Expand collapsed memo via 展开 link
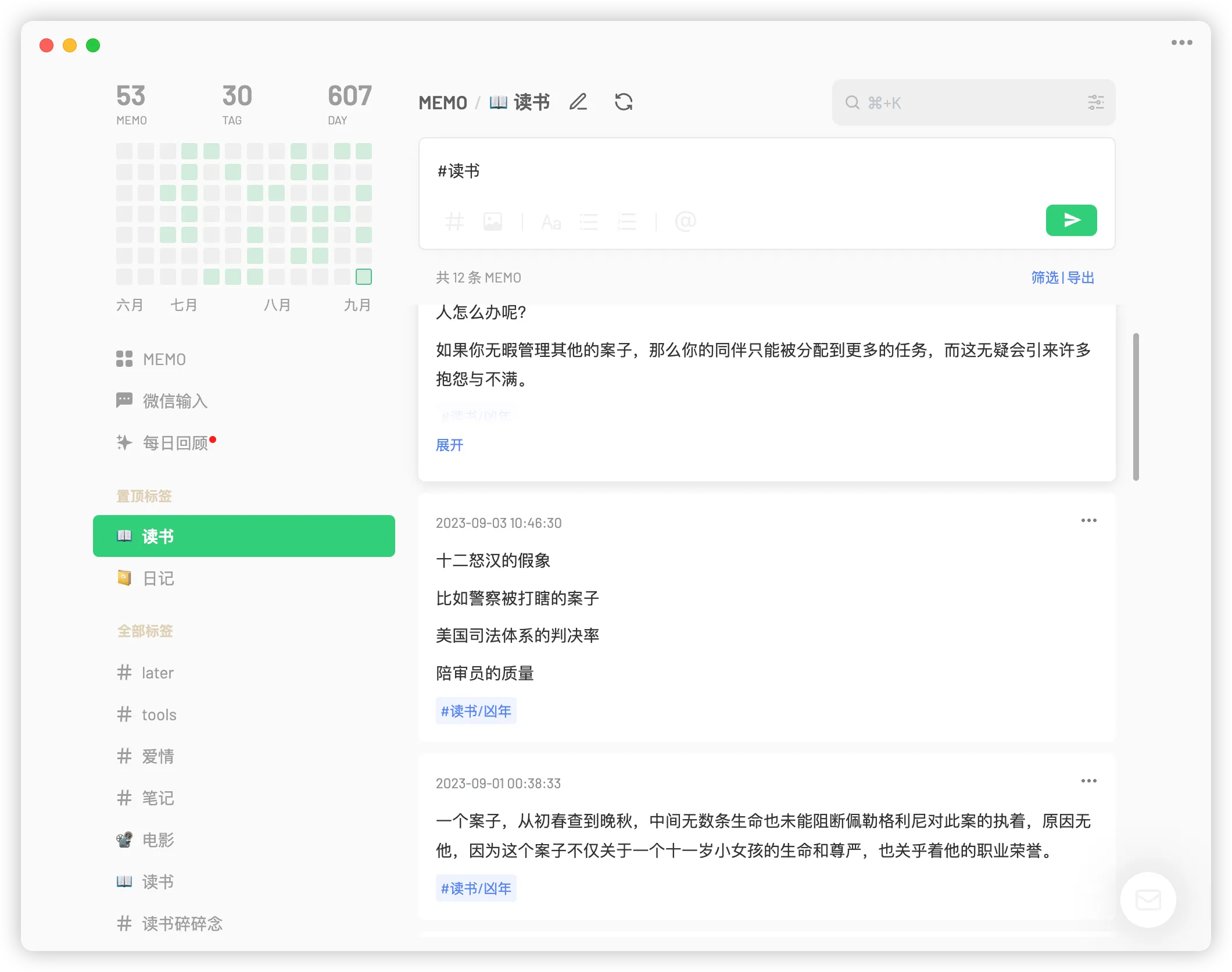 pos(449,445)
